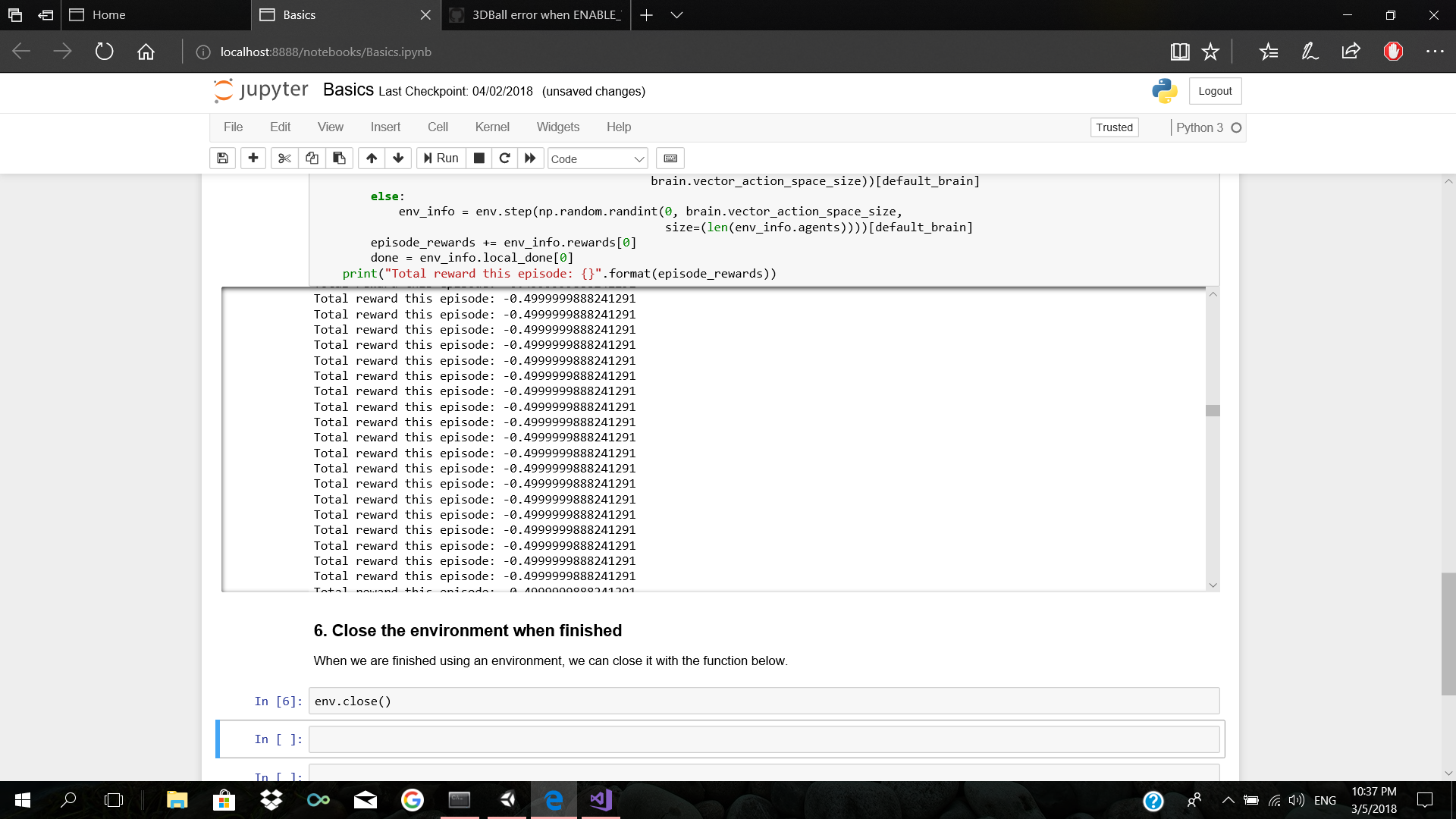Click the Logout button
1456x819 pixels.
point(1214,90)
